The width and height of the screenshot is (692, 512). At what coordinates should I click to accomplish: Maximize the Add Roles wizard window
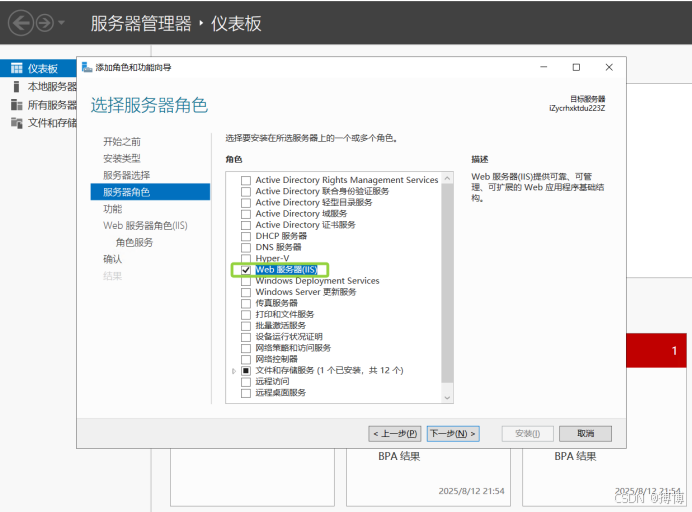pos(576,67)
